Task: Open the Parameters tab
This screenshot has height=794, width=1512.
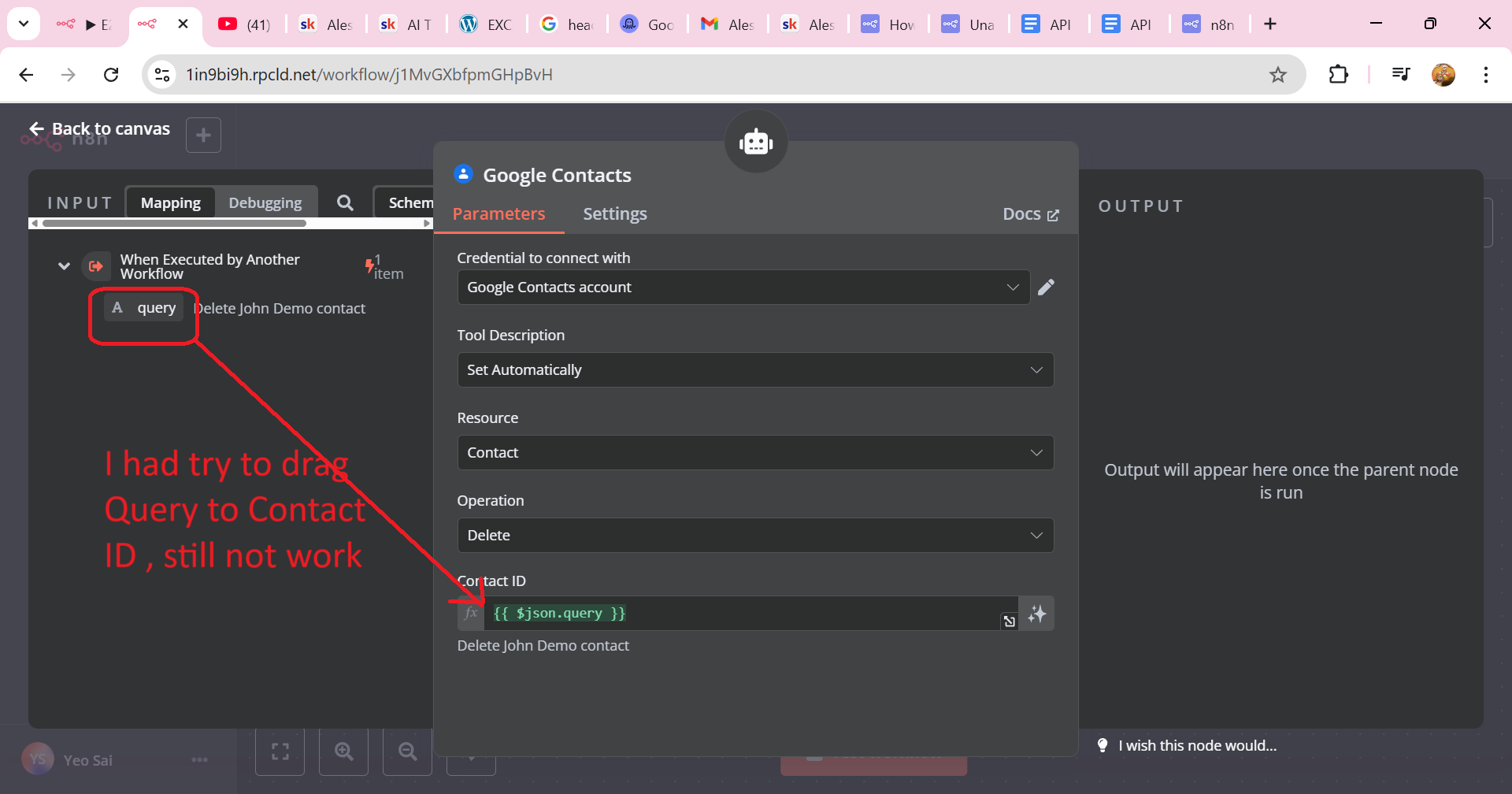Action: [x=498, y=213]
